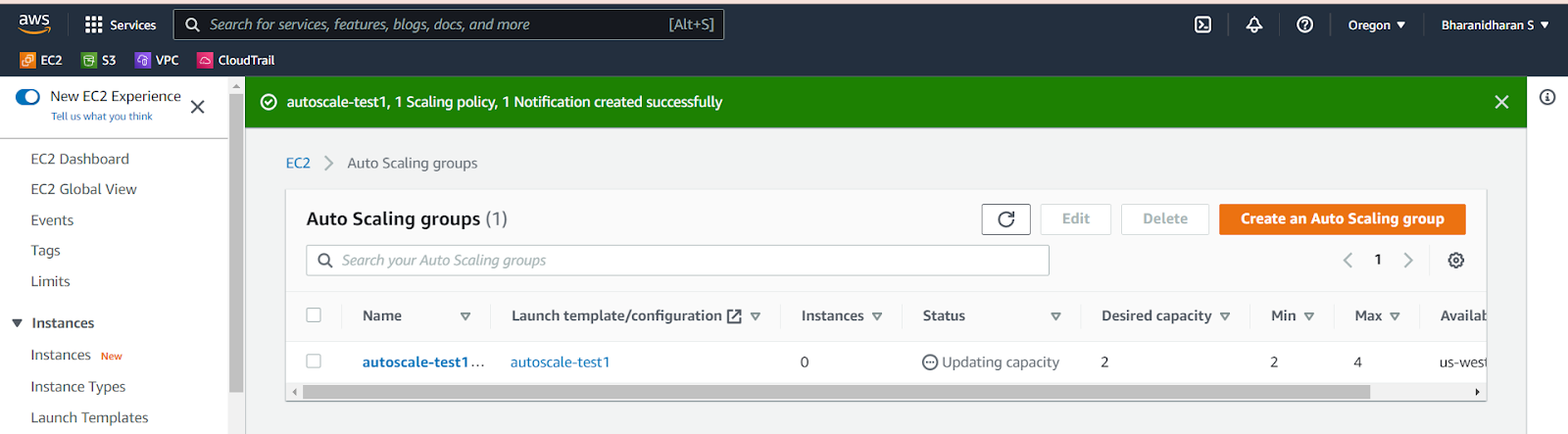Click the sidebar vertical scrollbar
The image size is (1568, 434).
[236, 245]
